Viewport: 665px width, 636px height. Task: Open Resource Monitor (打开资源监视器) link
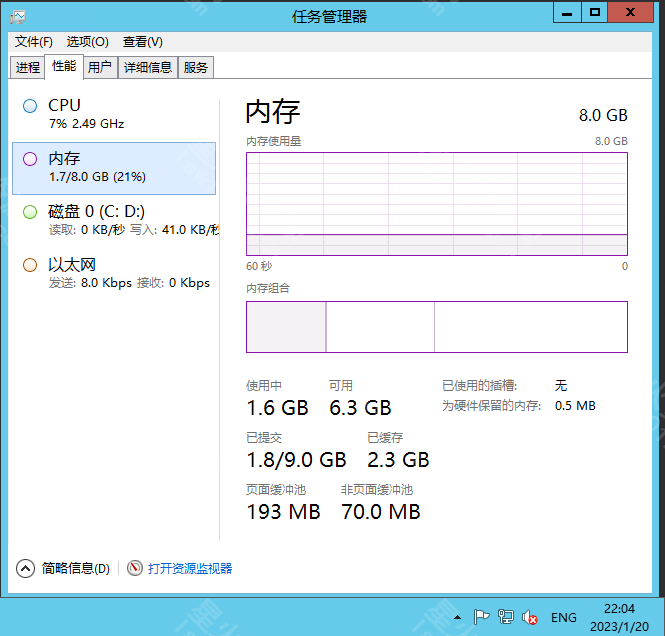(x=190, y=568)
